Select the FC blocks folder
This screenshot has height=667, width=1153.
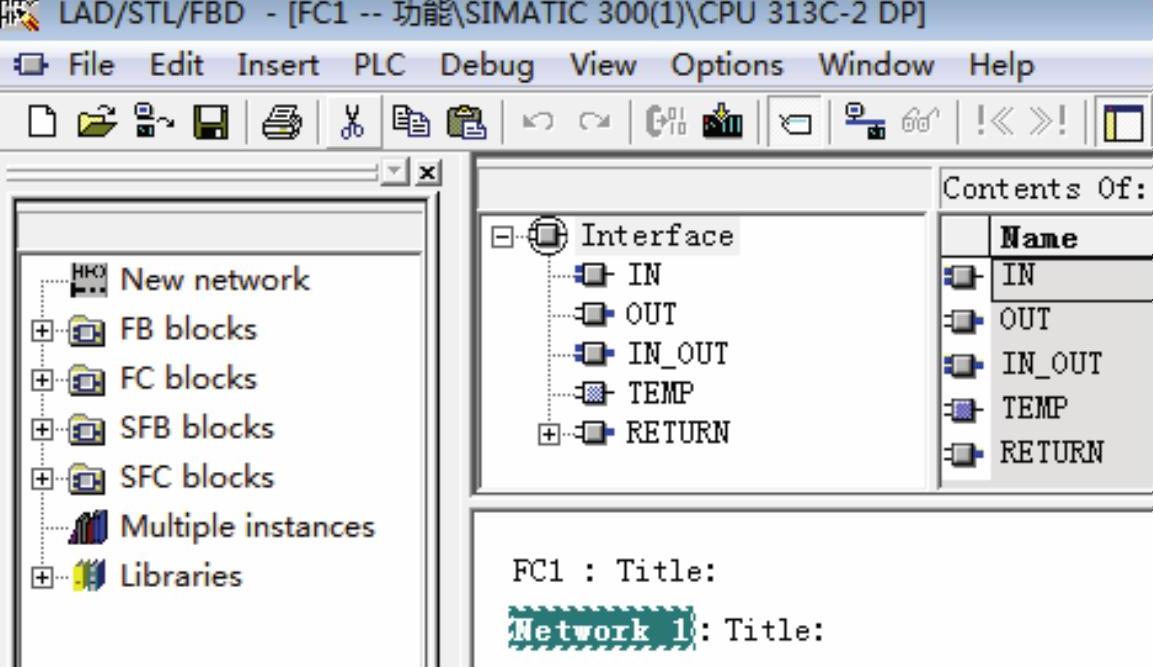pos(188,378)
